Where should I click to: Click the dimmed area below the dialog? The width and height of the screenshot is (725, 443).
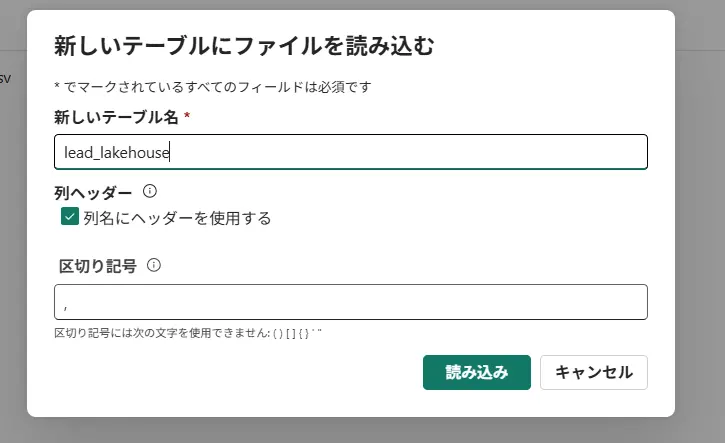pyautogui.click(x=350, y=431)
